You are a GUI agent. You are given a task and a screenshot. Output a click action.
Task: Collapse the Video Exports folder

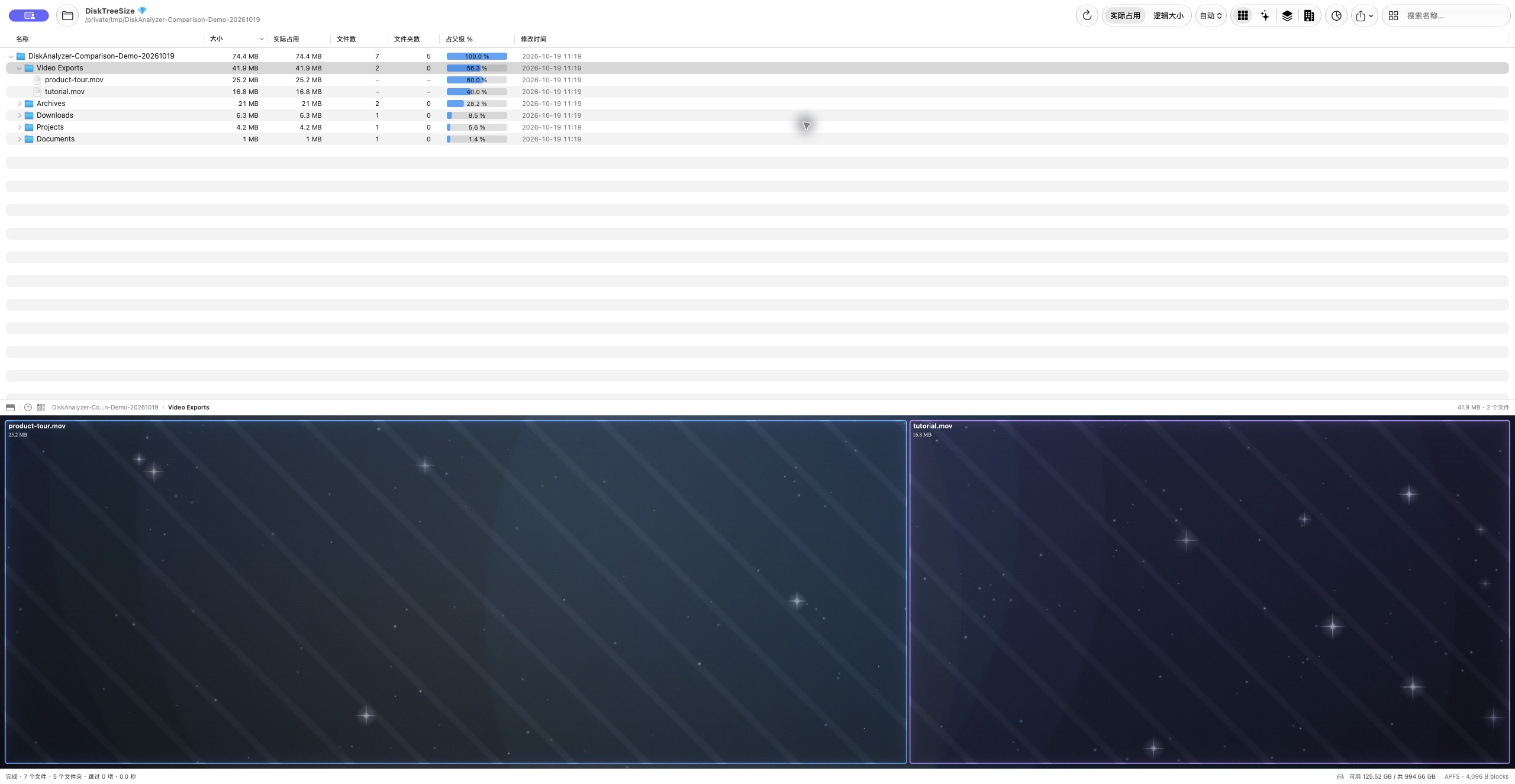(19, 68)
